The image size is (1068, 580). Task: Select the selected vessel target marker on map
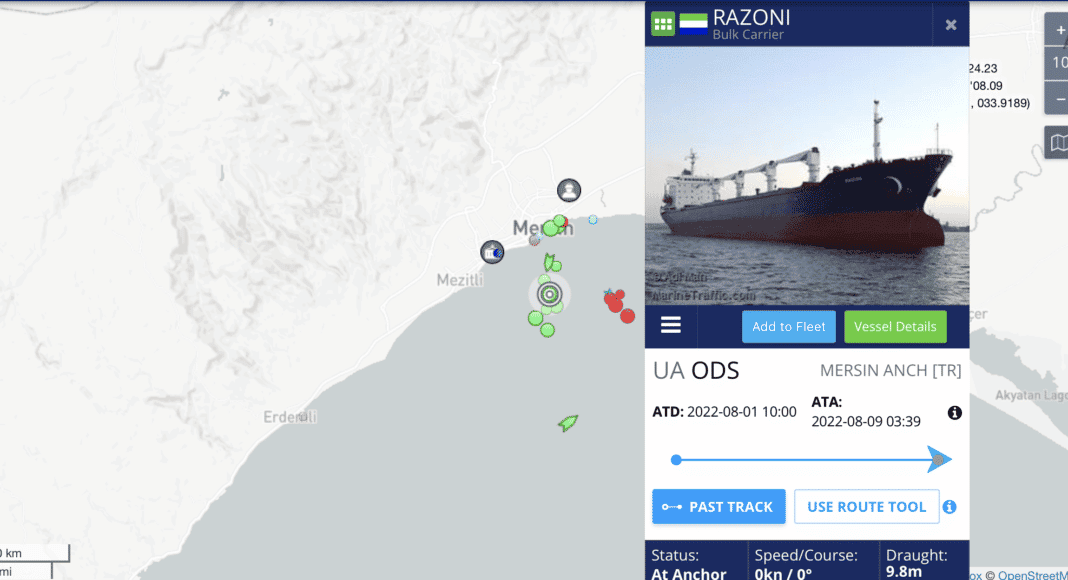click(550, 294)
